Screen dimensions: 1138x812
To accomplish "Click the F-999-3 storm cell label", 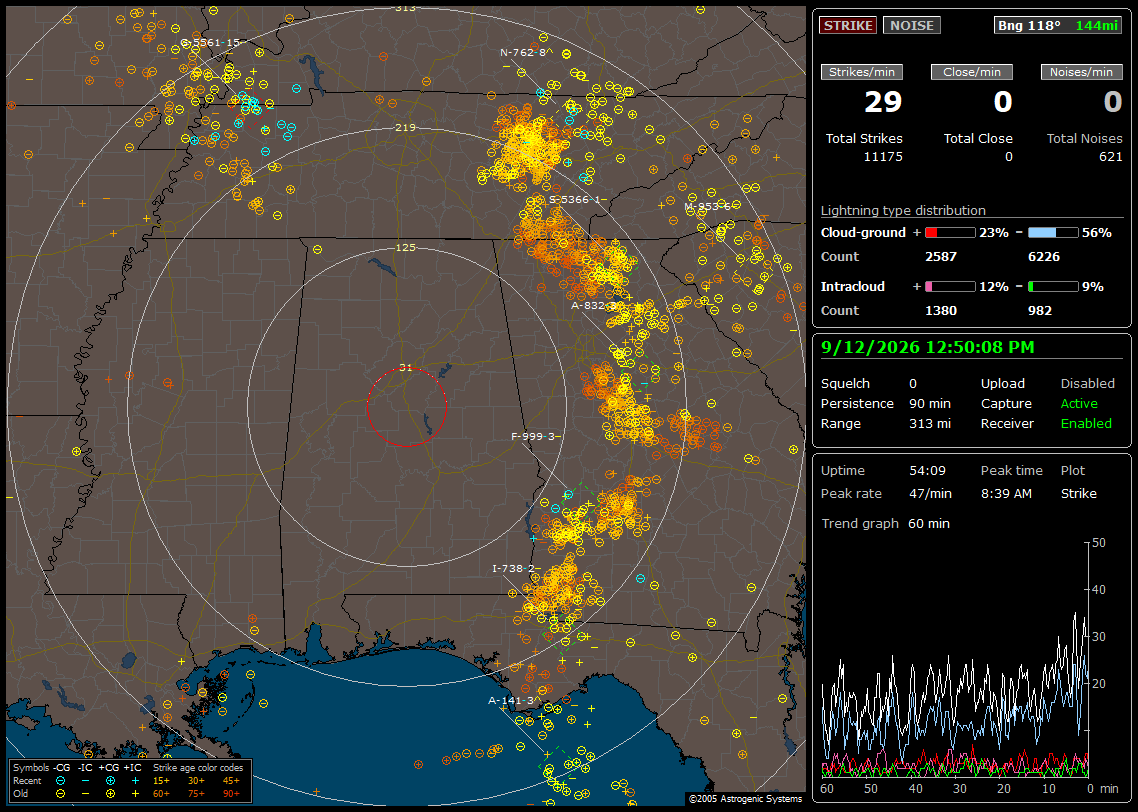I will click(533, 437).
